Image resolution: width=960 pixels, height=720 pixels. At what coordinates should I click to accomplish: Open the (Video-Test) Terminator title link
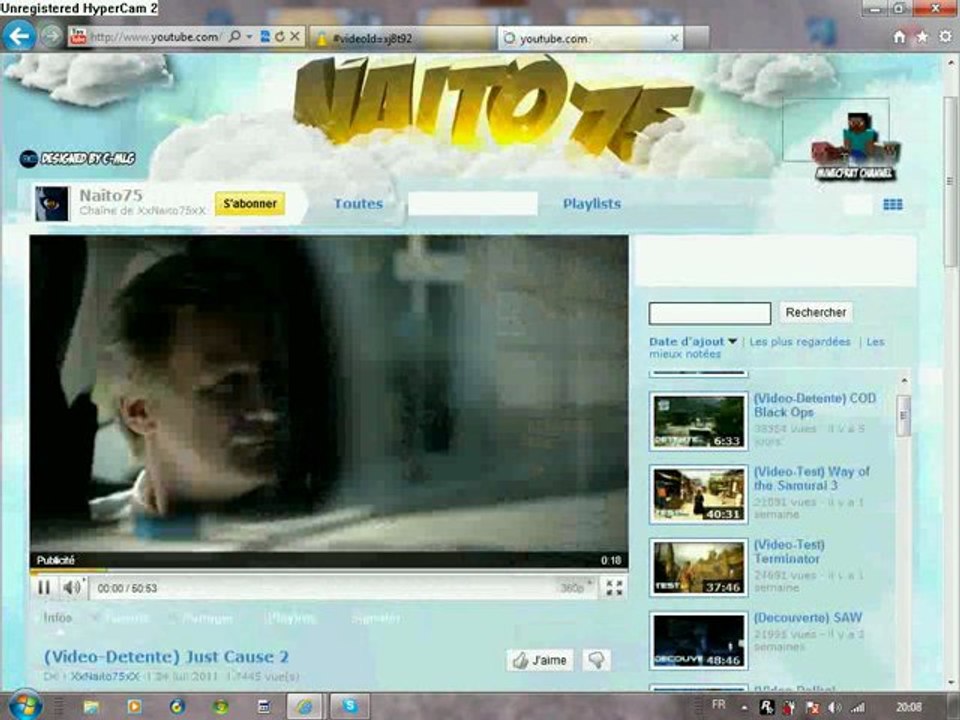(x=789, y=552)
